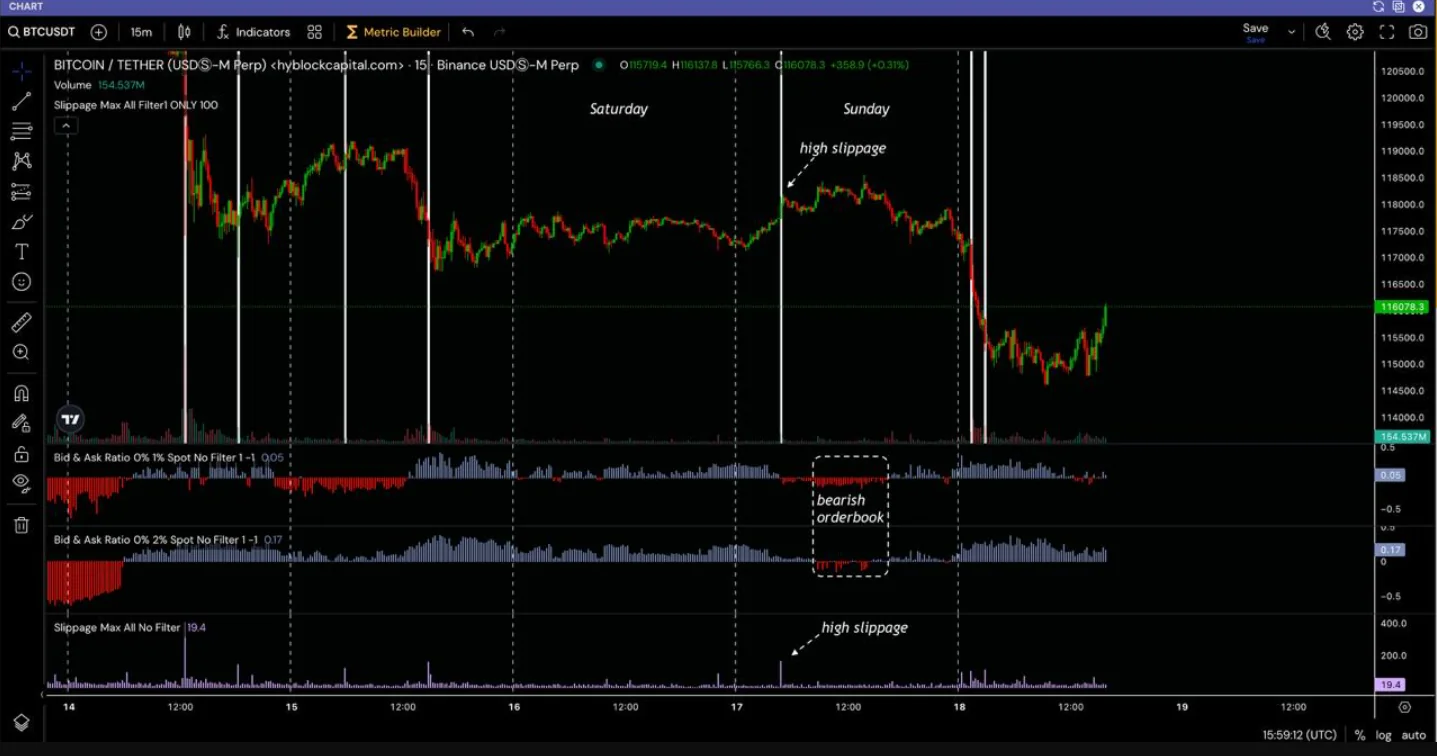The image size is (1437, 756).
Task: Click the zoom in tool
Action: click(21, 352)
